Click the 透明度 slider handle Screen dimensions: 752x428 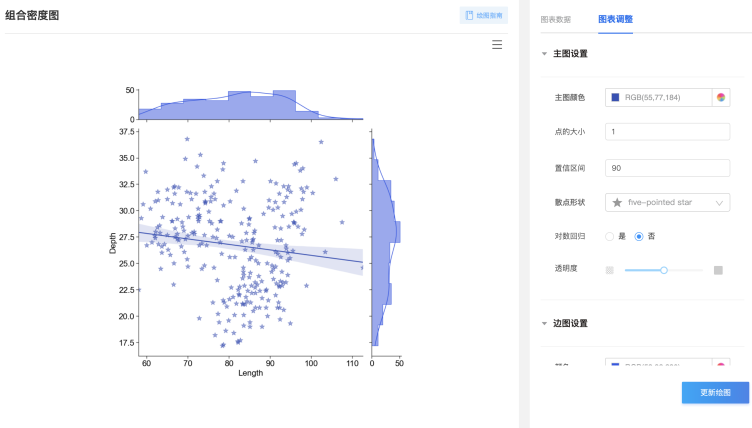(663, 270)
